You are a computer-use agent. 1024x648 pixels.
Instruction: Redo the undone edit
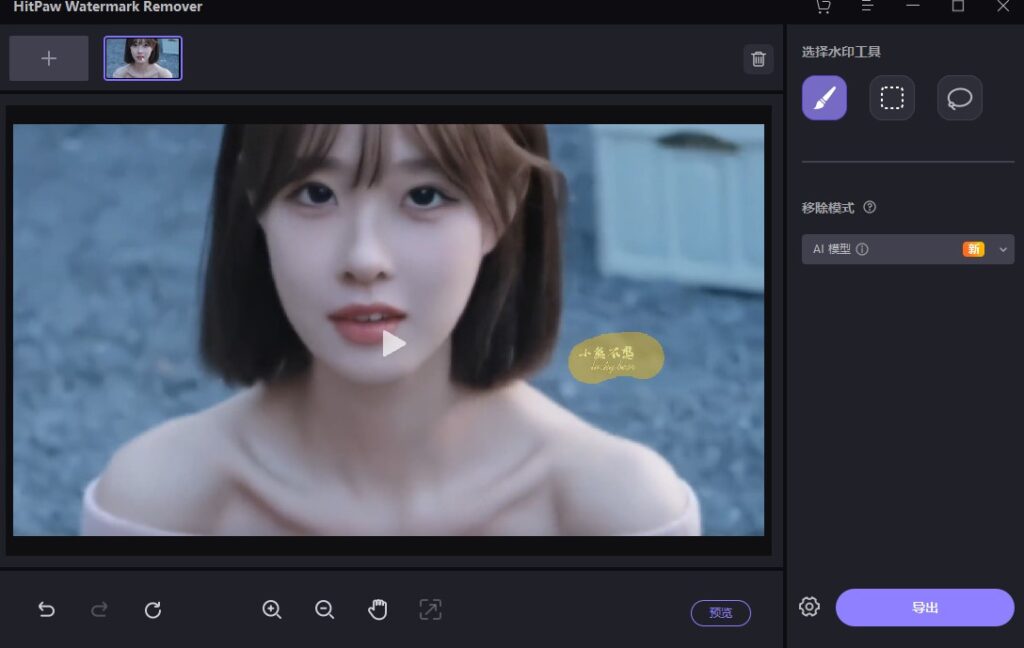pyautogui.click(x=99, y=609)
